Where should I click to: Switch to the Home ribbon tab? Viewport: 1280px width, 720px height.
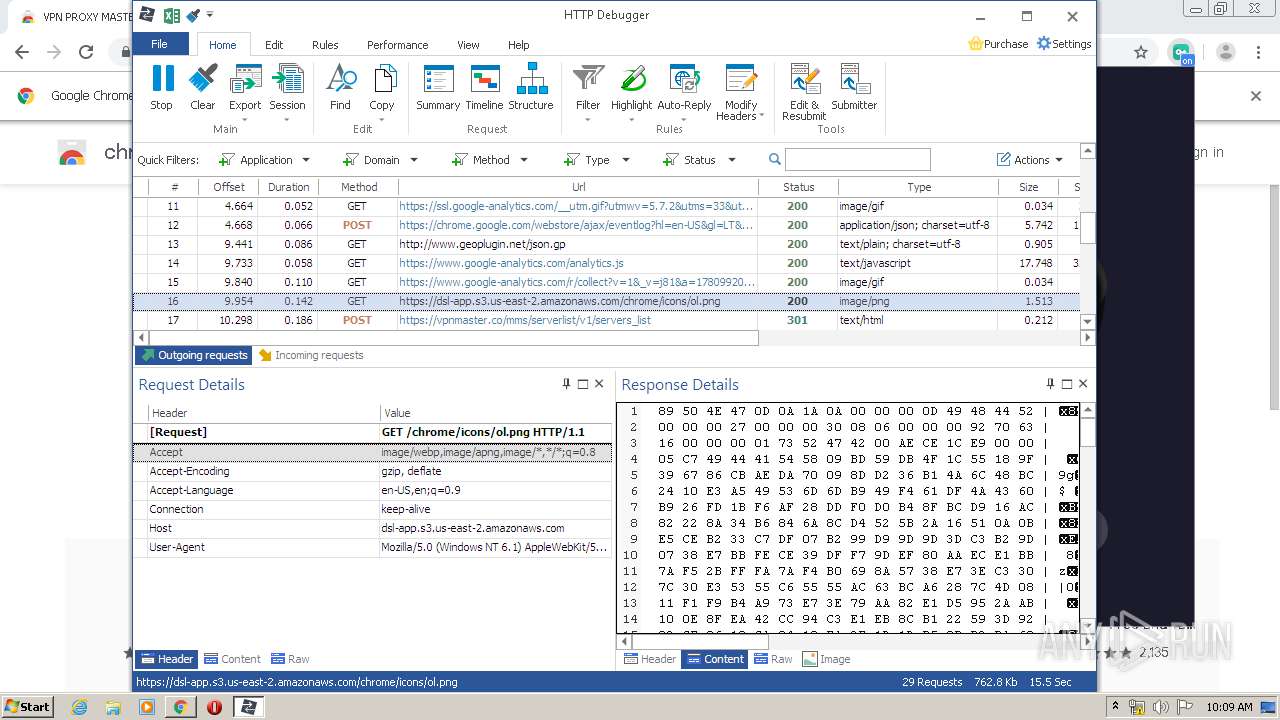[x=222, y=45]
